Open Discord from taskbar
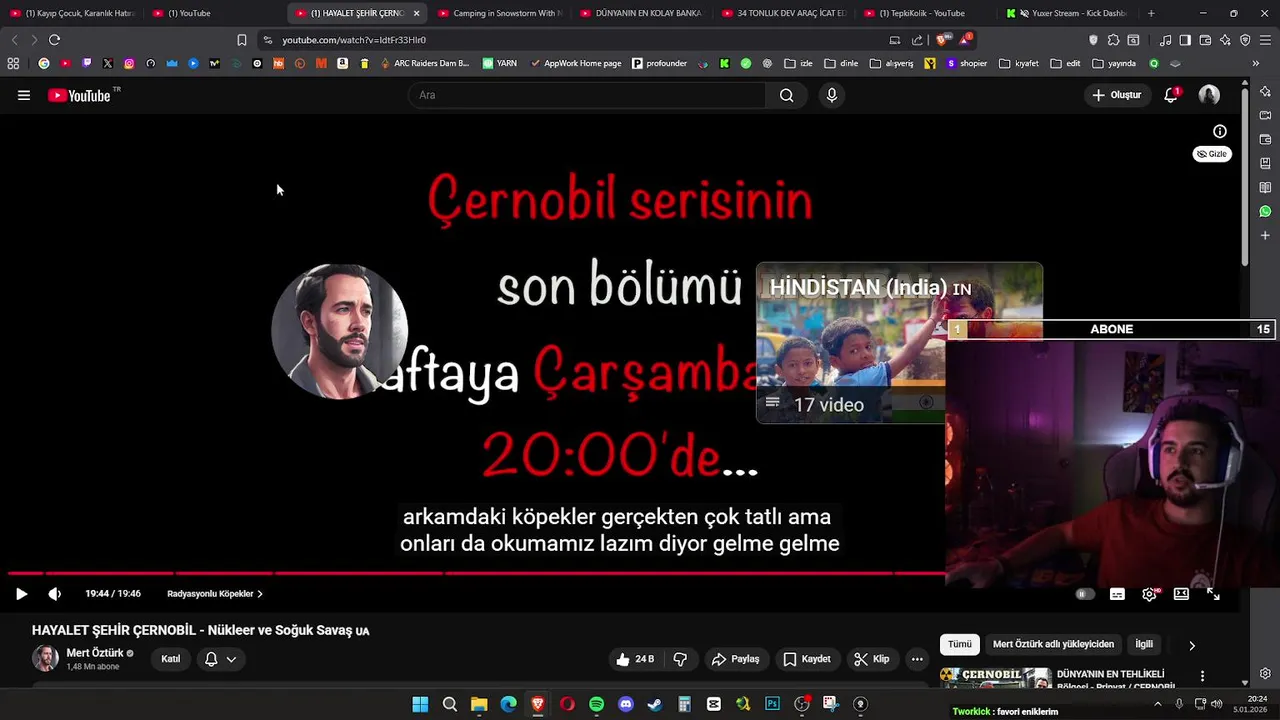1280x720 pixels. (626, 704)
